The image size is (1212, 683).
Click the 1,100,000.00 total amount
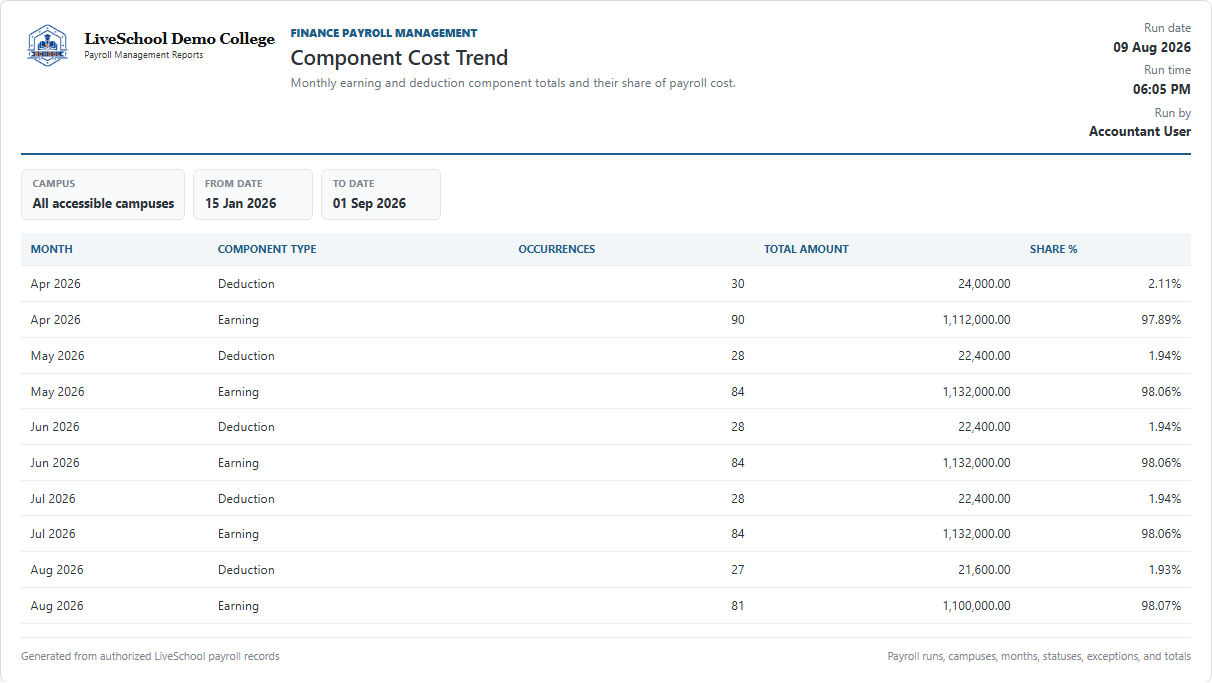(976, 606)
